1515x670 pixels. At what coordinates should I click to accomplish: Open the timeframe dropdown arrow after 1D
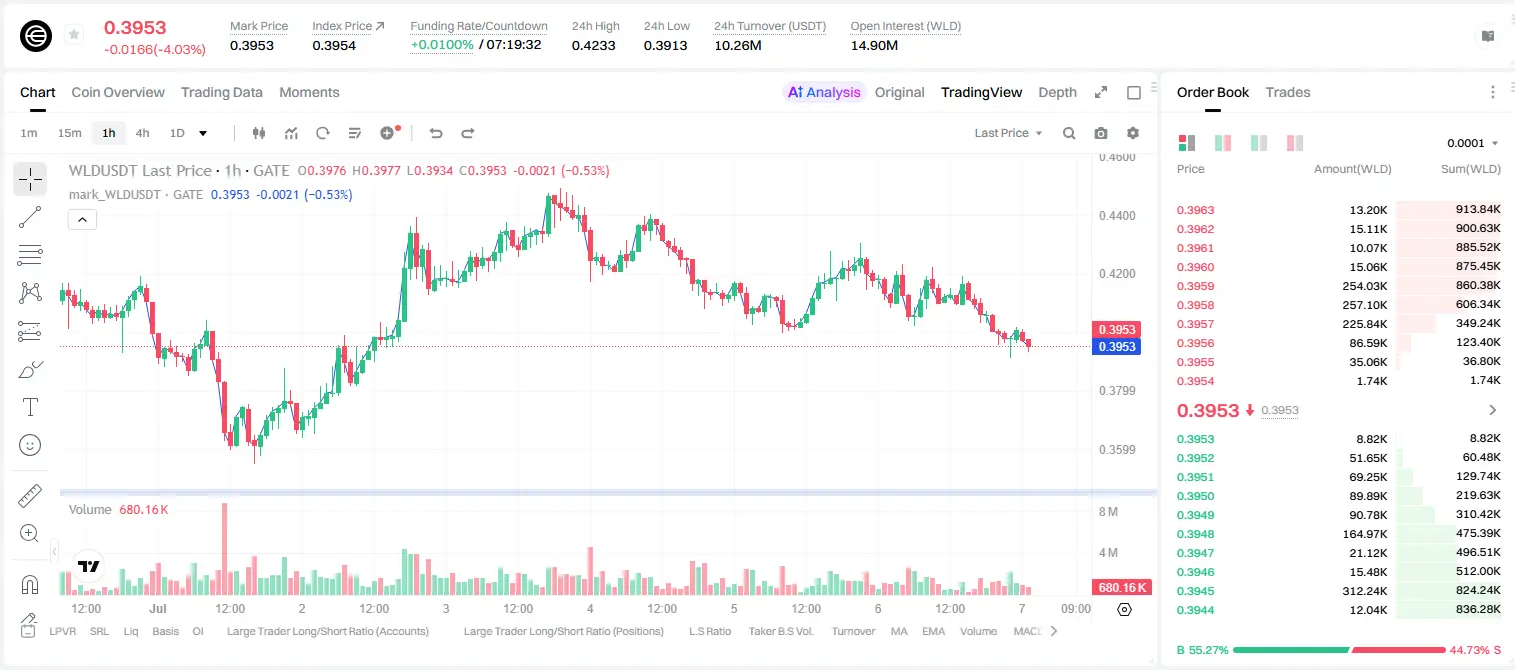point(203,133)
